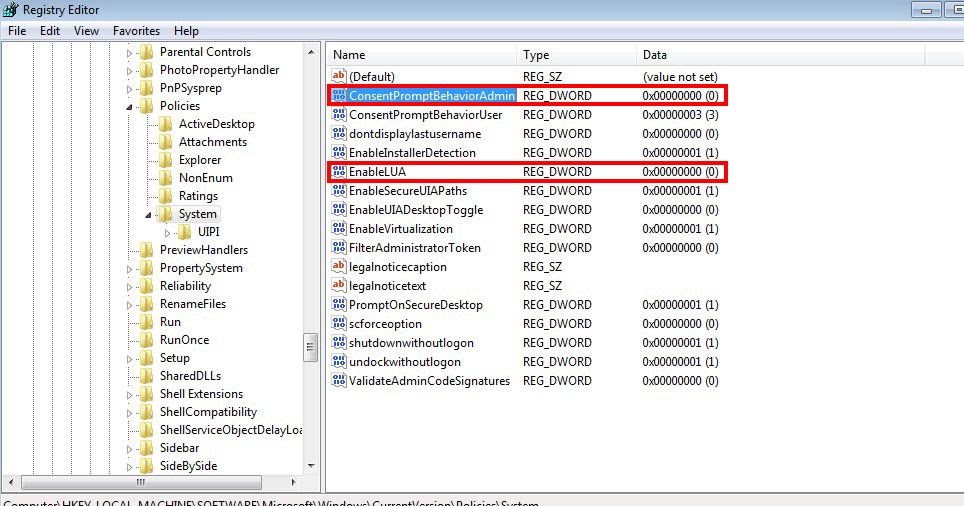Image resolution: width=964 pixels, height=506 pixels.
Task: Click the tree horizontal scrollbar thumb
Action: point(141,482)
